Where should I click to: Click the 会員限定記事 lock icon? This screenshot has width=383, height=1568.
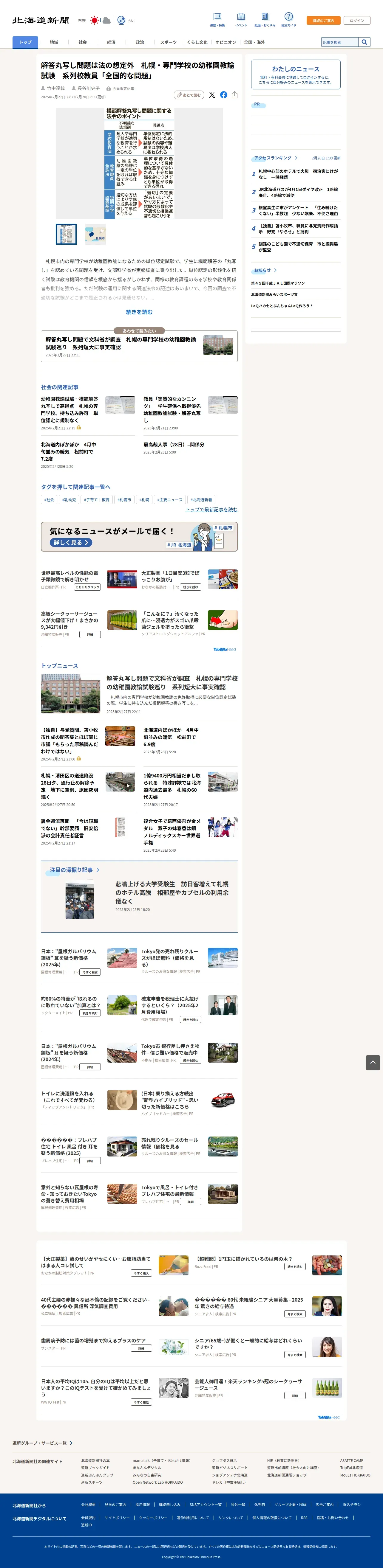tap(108, 88)
